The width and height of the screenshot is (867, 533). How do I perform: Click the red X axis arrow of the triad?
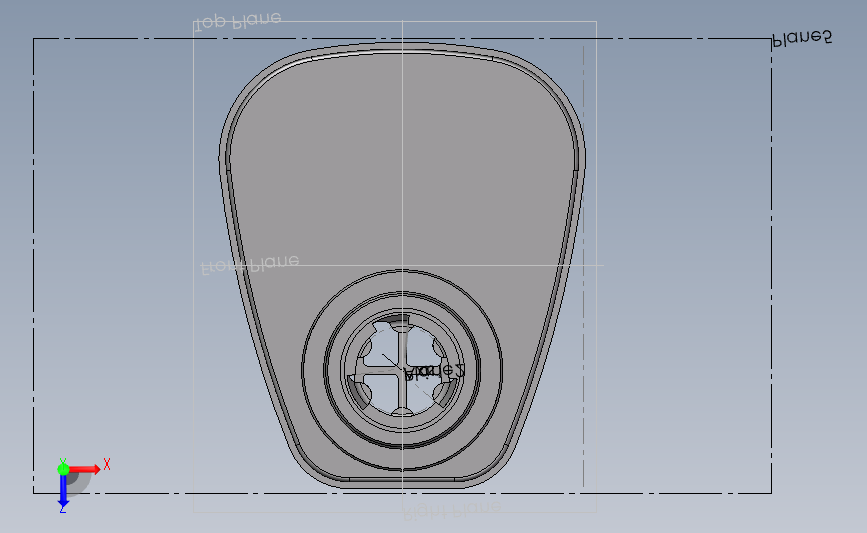(85, 469)
